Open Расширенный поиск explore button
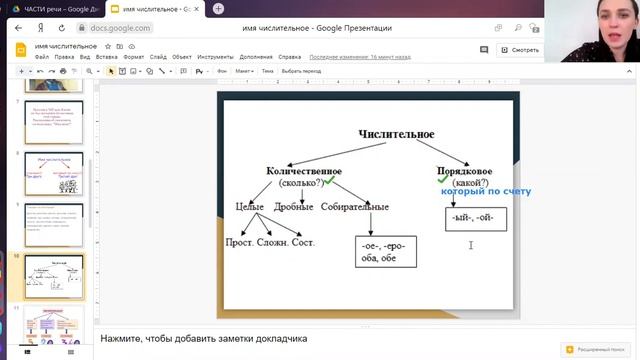640x360 pixels. (x=596, y=349)
